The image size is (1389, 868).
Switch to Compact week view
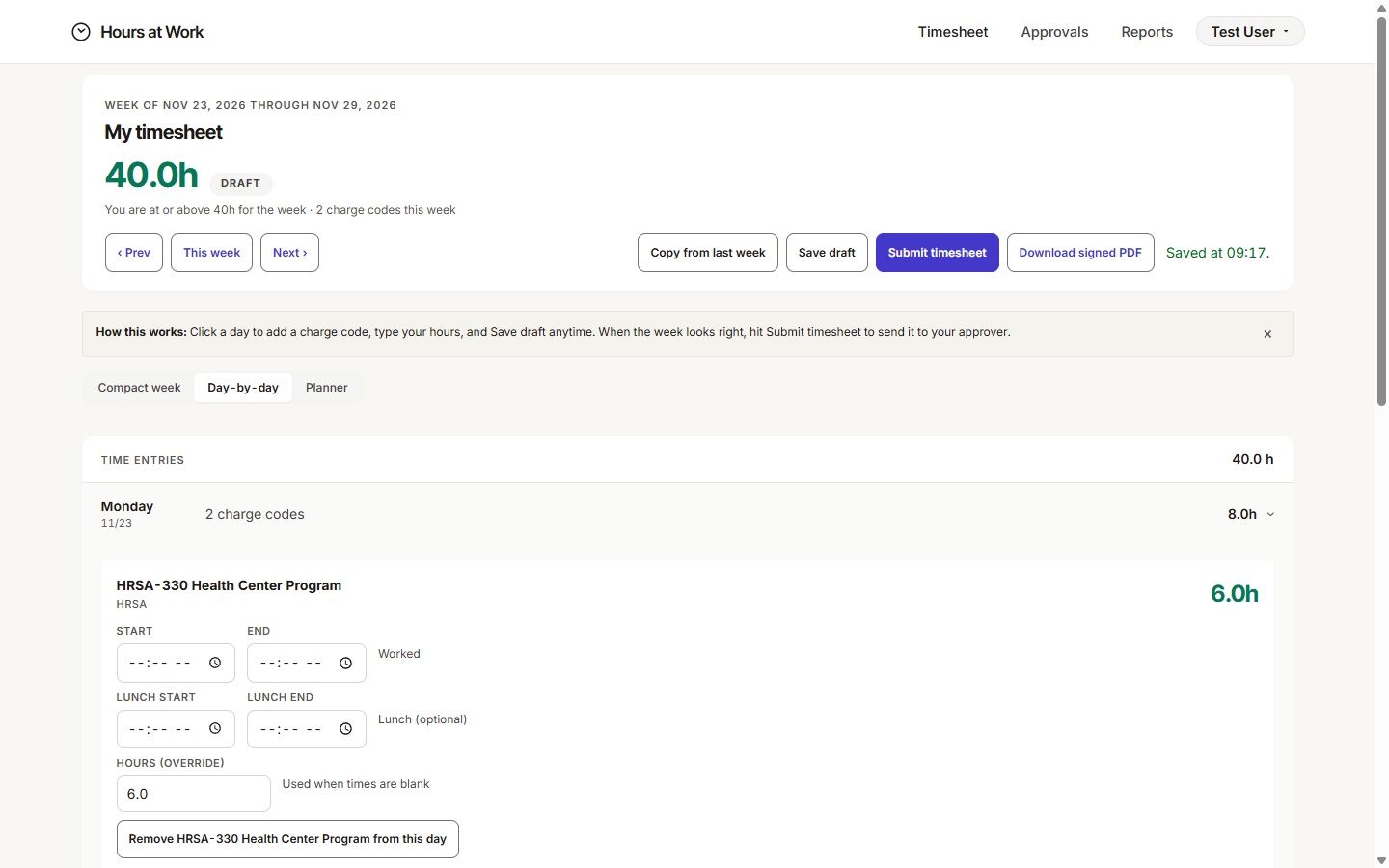(x=139, y=388)
